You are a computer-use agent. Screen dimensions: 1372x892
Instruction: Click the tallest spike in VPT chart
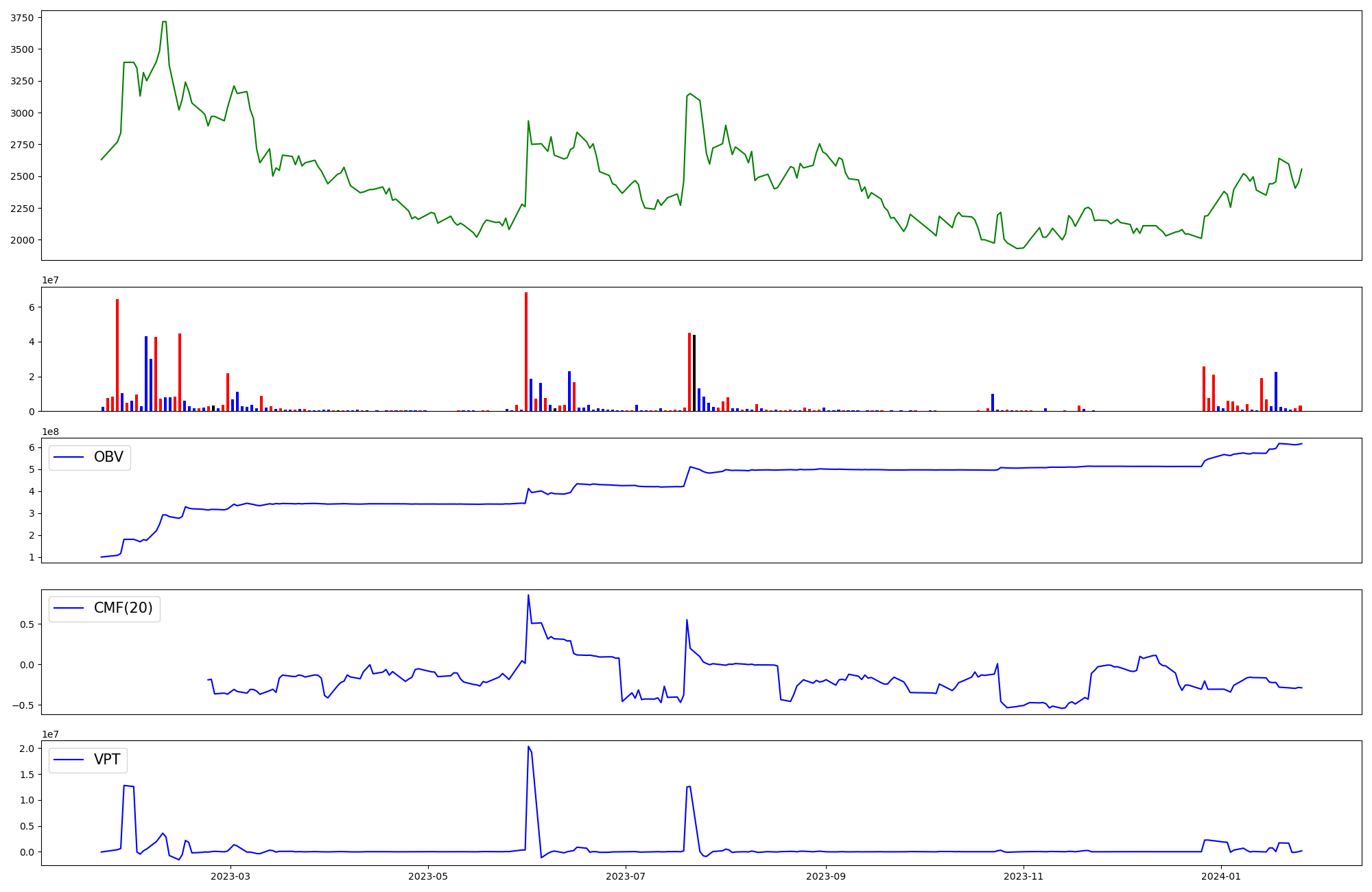coord(528,747)
